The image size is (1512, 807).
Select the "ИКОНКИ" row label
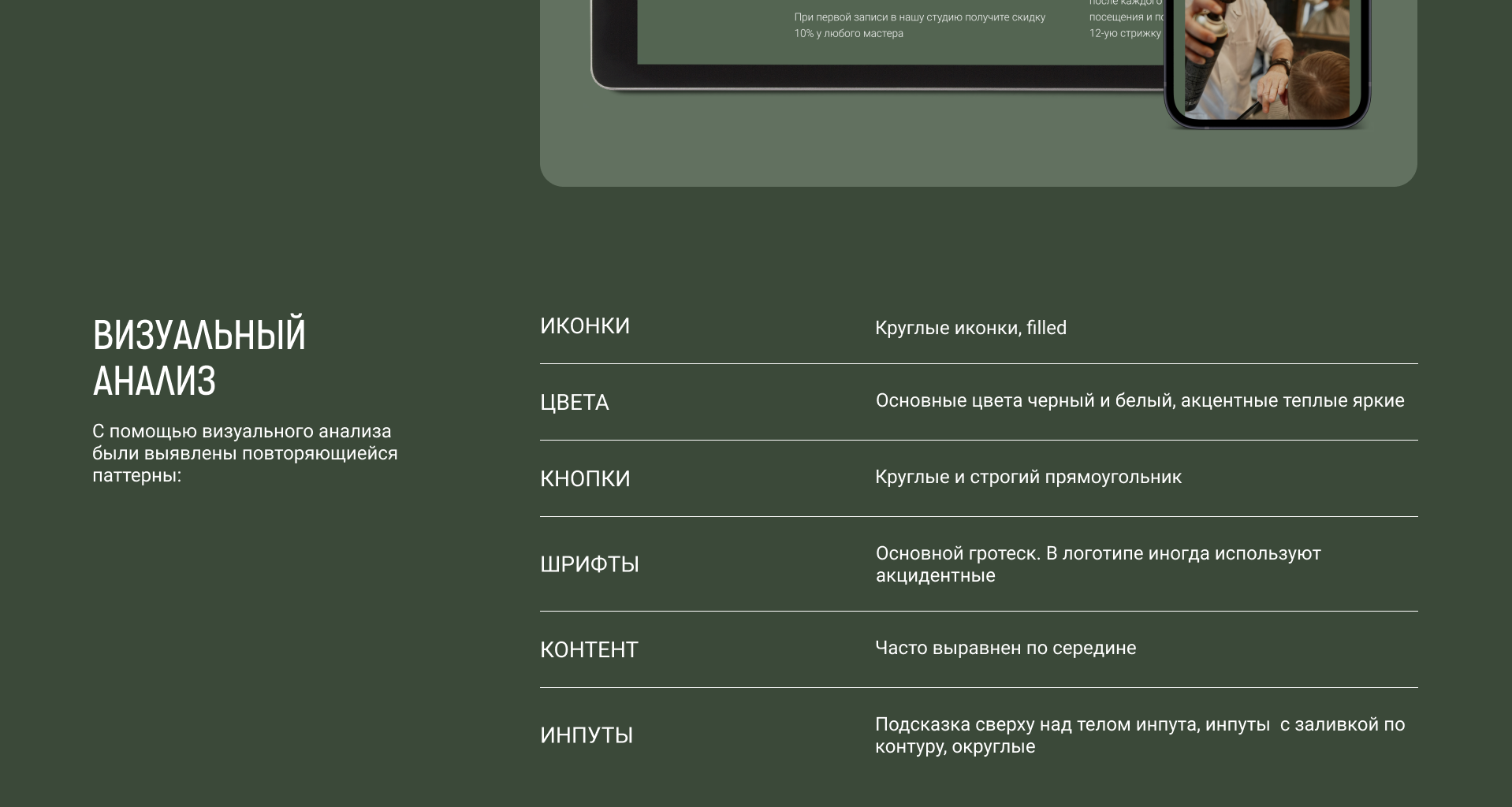click(585, 326)
